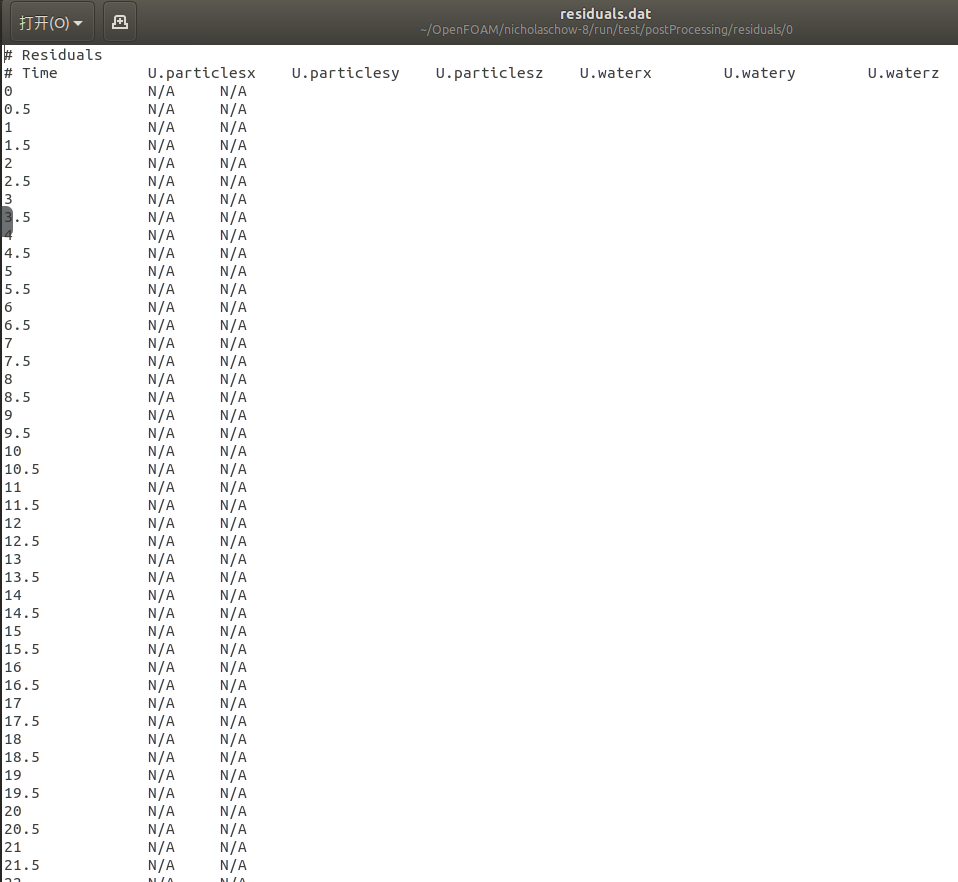
Task: Select the U.particlesy column header
Action: [345, 73]
